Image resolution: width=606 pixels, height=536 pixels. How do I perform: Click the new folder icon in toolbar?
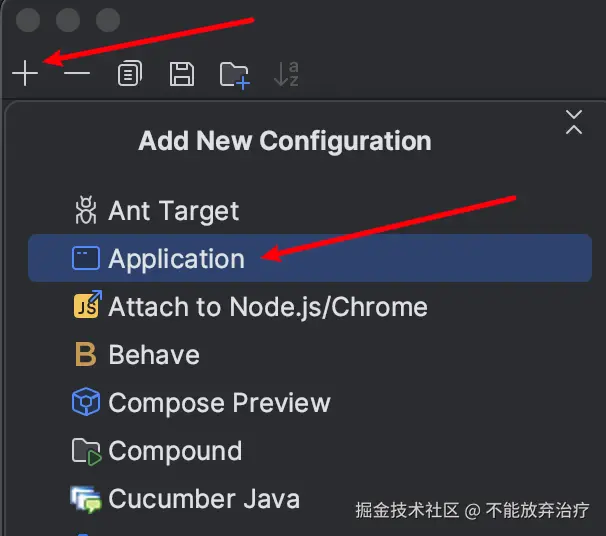click(235, 75)
